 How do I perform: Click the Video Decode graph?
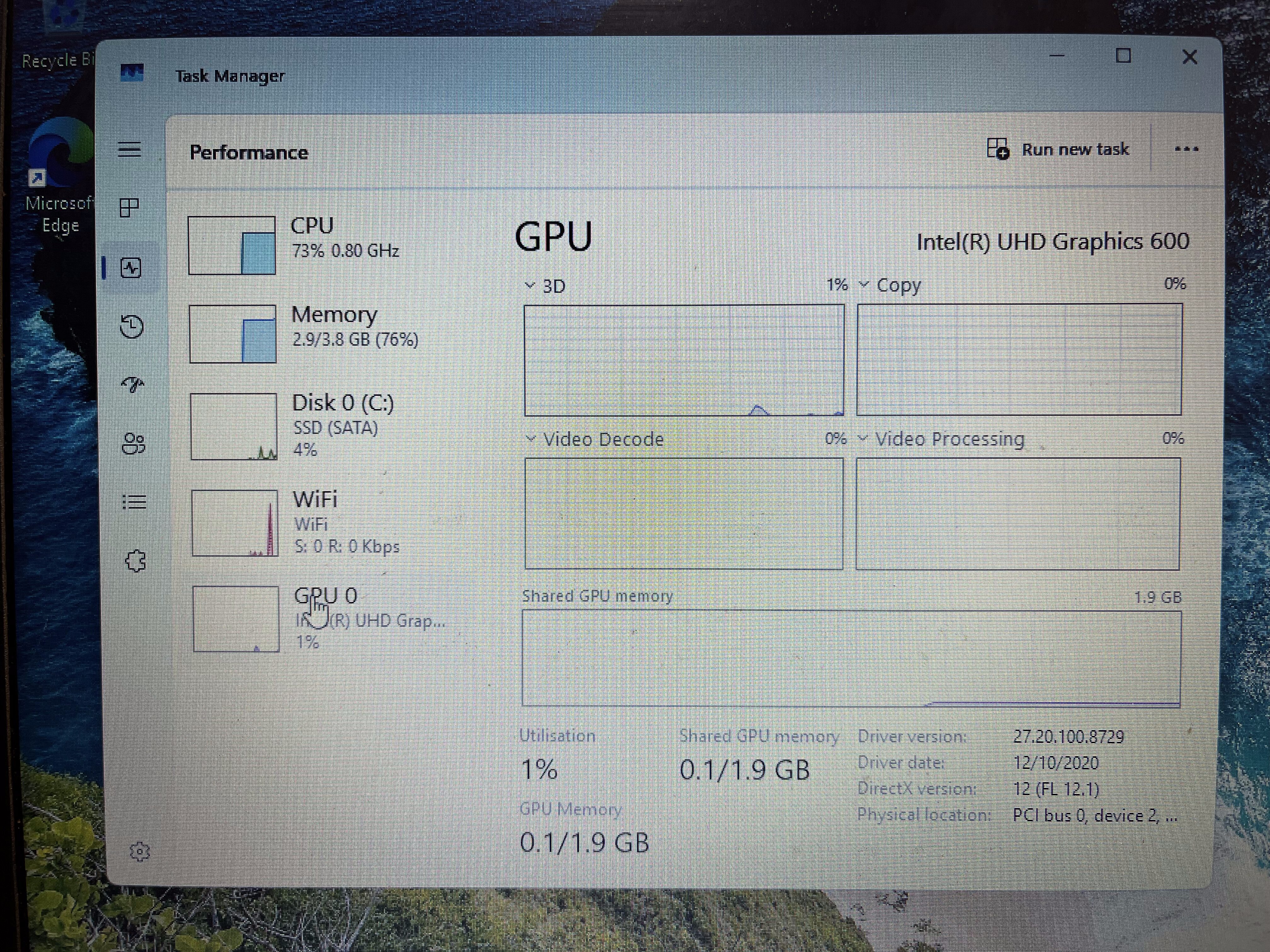(684, 513)
